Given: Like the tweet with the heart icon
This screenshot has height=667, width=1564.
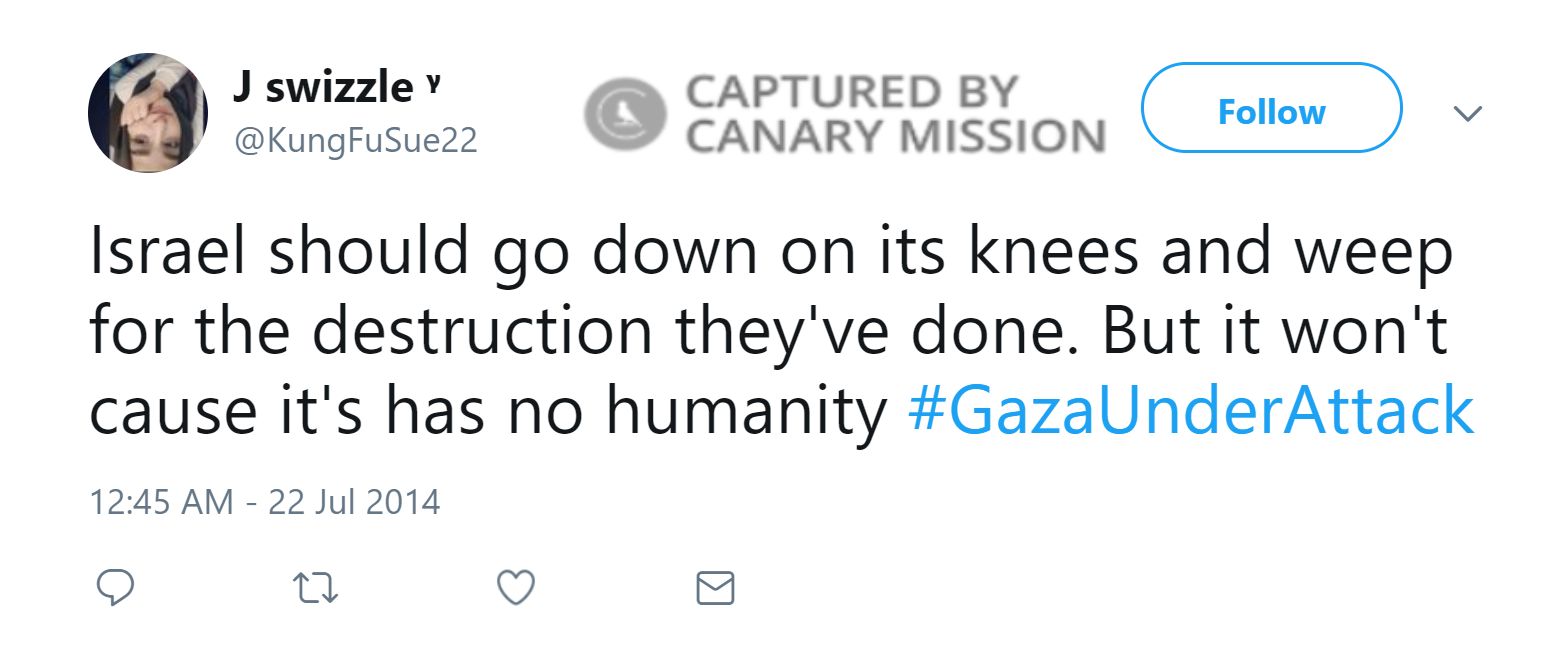Looking at the screenshot, I should tap(516, 588).
